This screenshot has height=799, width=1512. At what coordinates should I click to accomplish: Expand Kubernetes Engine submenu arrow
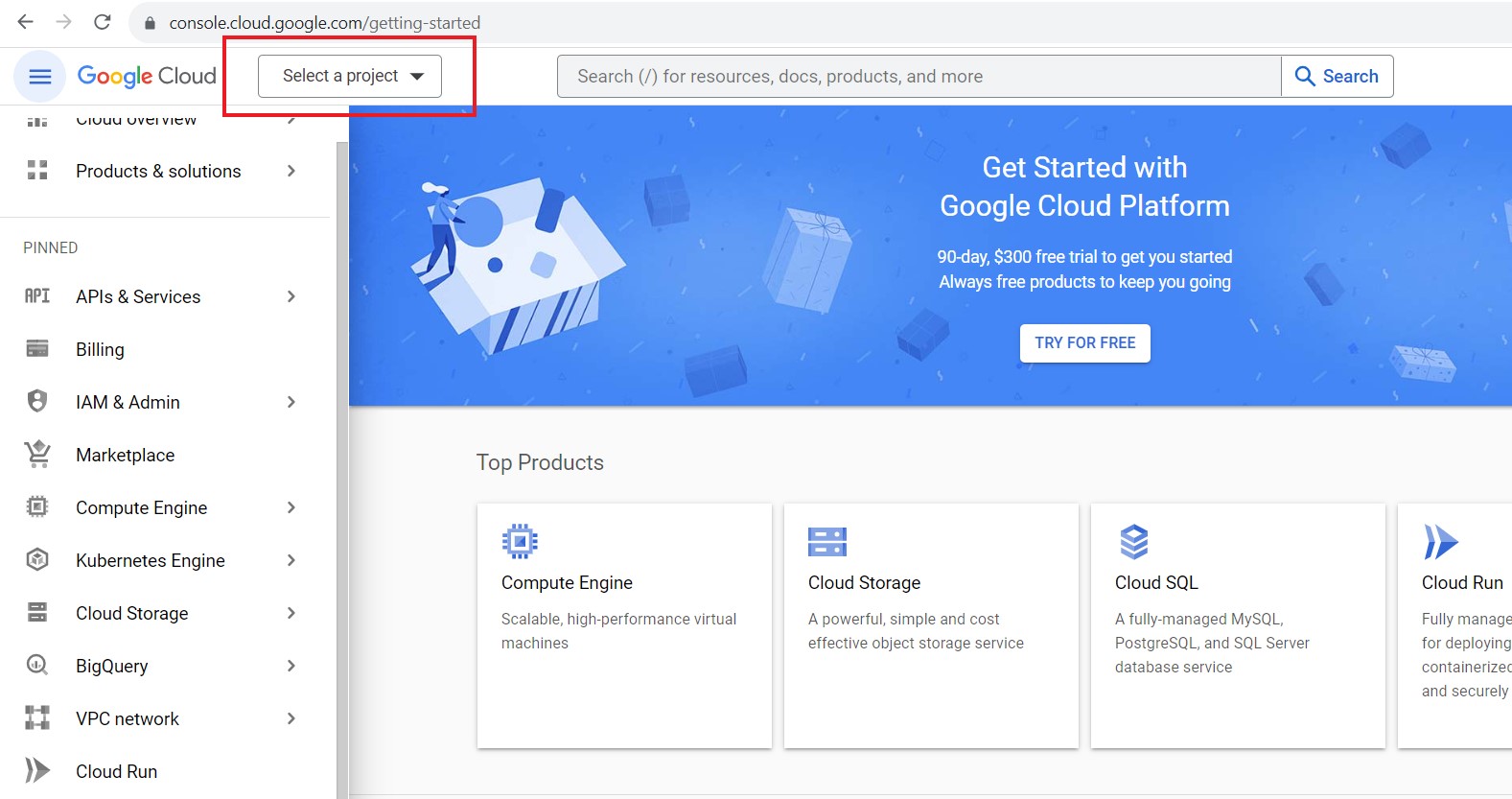click(x=291, y=560)
